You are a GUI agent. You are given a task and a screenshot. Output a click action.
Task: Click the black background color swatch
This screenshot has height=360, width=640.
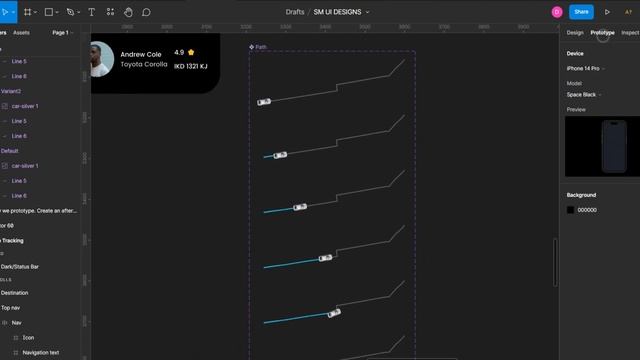pyautogui.click(x=570, y=210)
